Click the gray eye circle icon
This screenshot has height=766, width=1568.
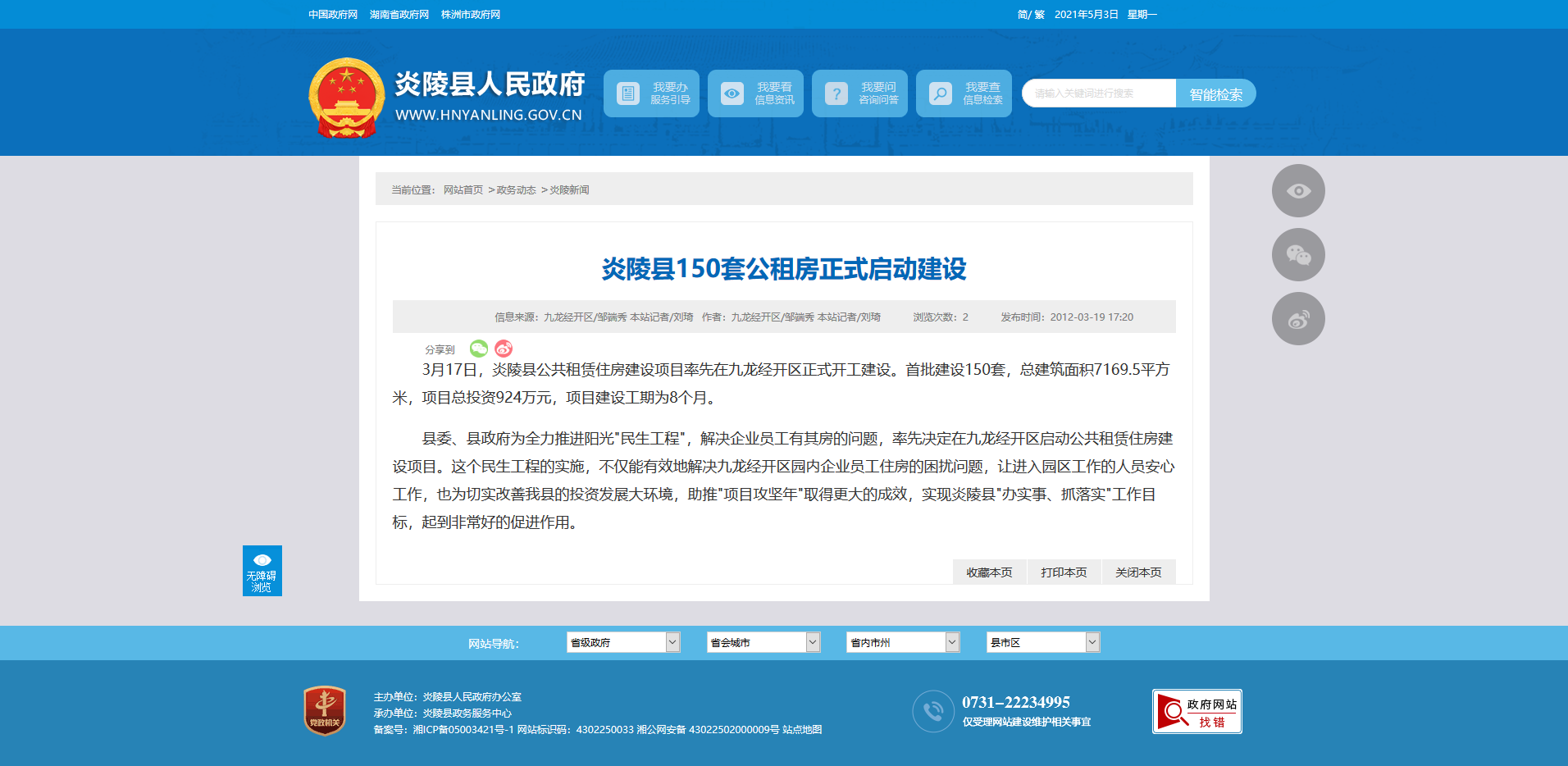[x=1297, y=191]
